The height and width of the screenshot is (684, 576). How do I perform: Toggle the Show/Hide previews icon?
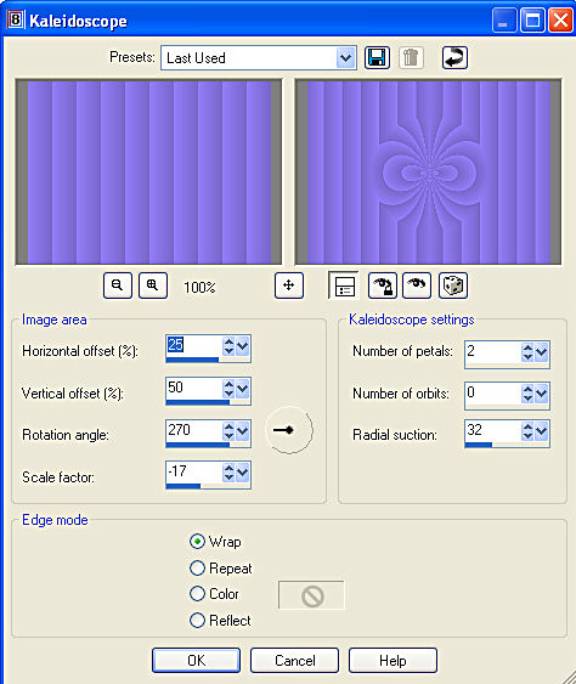coord(343,286)
